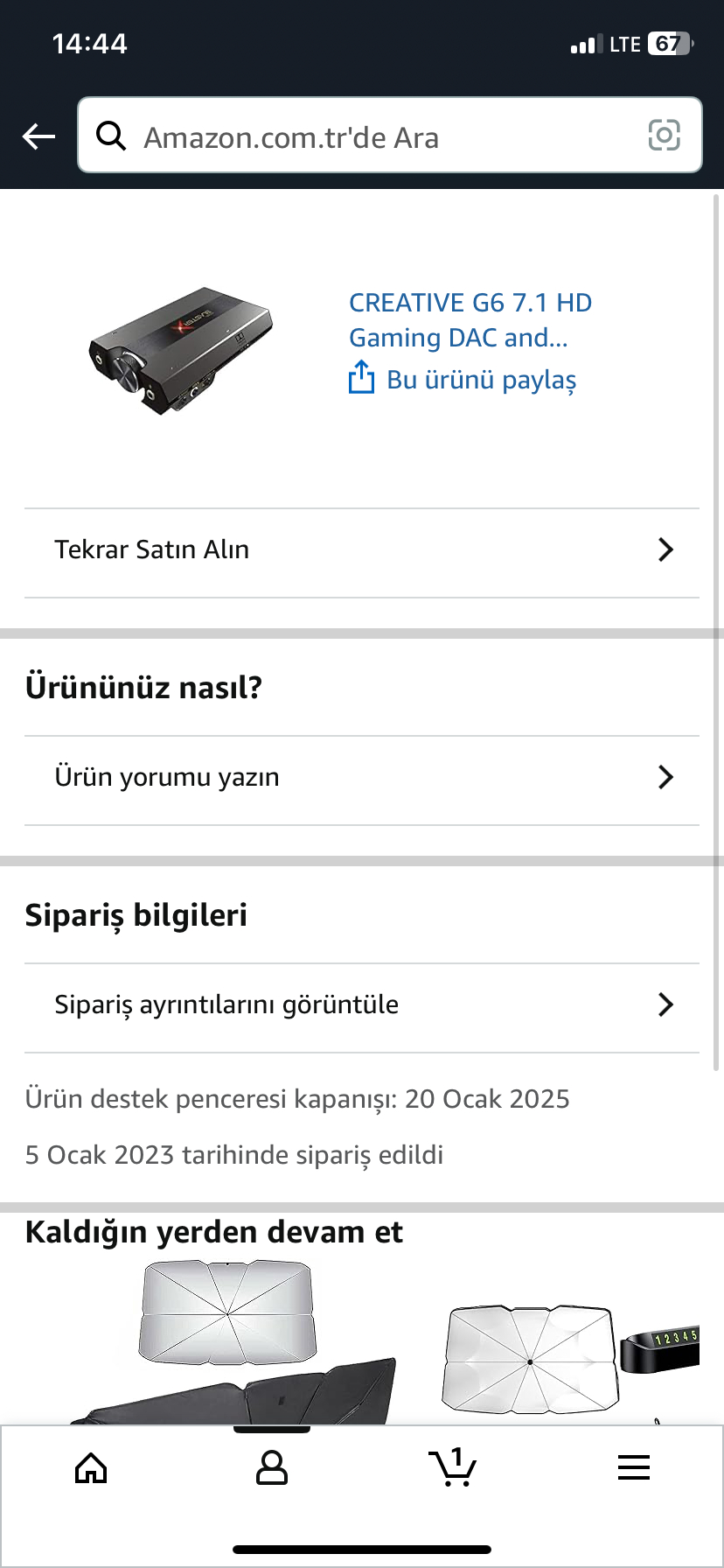The image size is (724, 1568).
Task: Select Ürün yorumu yazın row text
Action: coord(167,777)
